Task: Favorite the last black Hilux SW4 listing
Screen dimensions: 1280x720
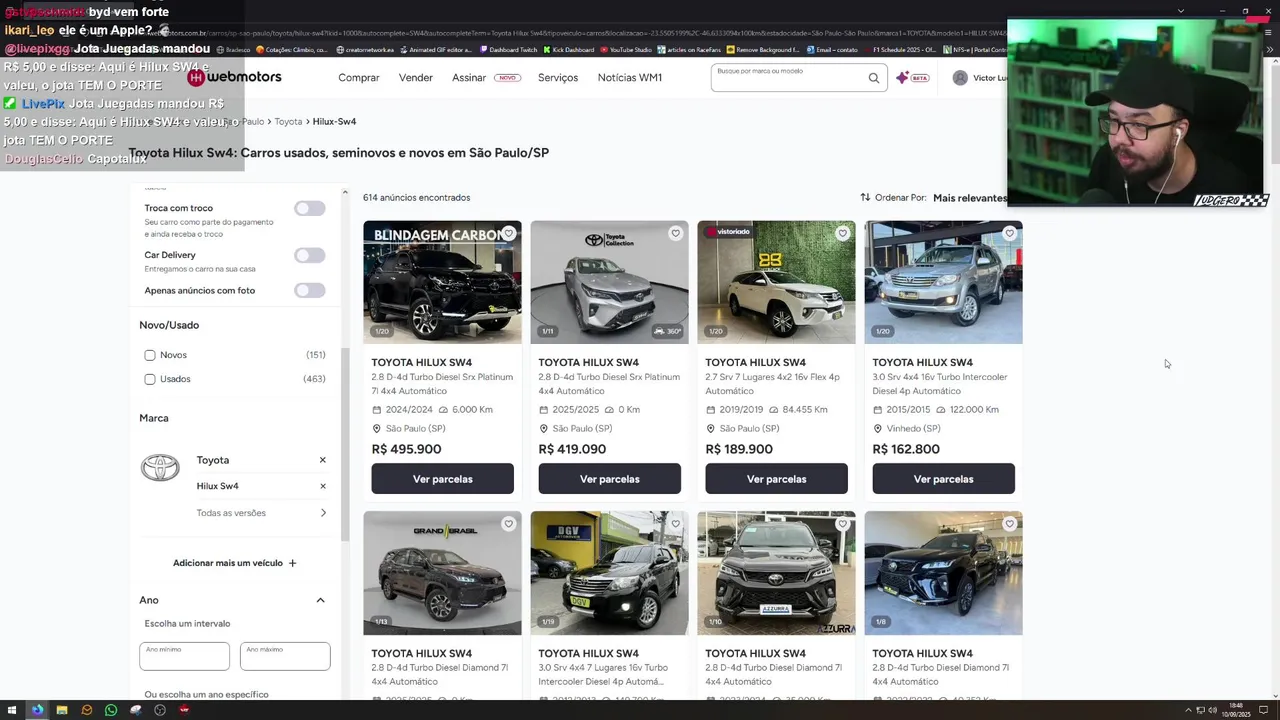Action: (1009, 524)
